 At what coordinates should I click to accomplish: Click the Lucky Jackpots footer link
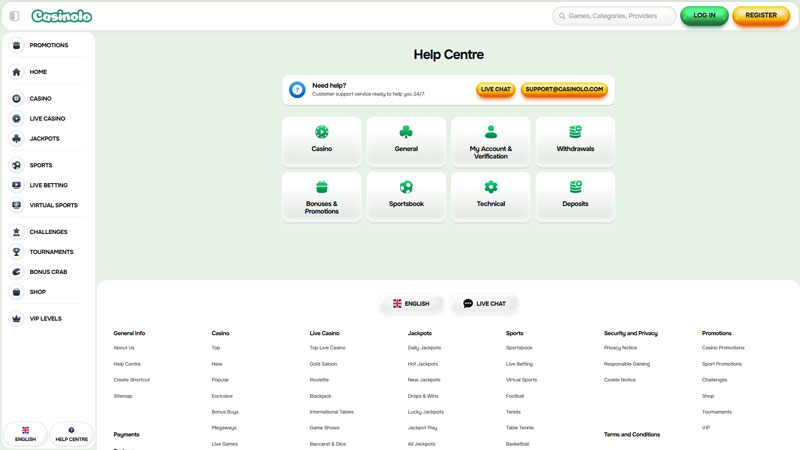coord(426,412)
